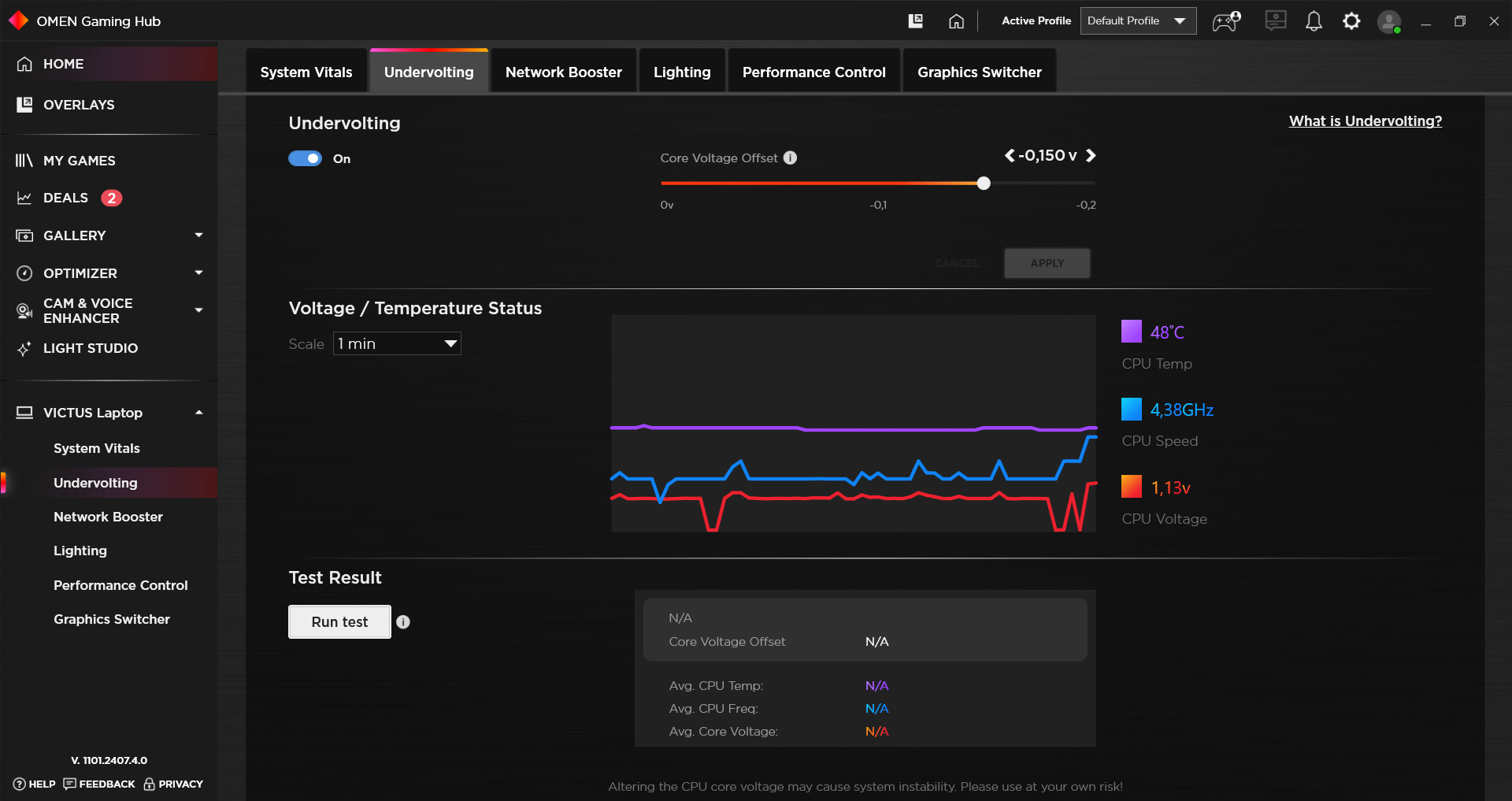Click the VICTUS Laptop device icon

pyautogui.click(x=24, y=413)
